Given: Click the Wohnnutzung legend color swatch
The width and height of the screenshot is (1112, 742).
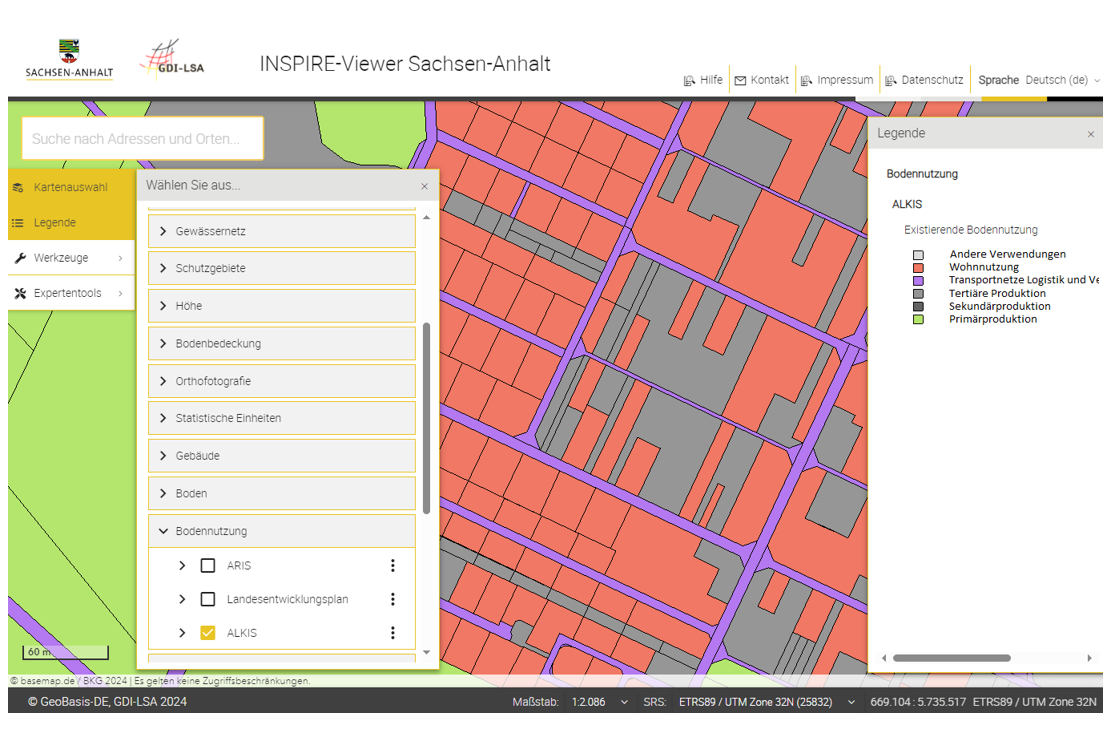Looking at the screenshot, I should 918,268.
